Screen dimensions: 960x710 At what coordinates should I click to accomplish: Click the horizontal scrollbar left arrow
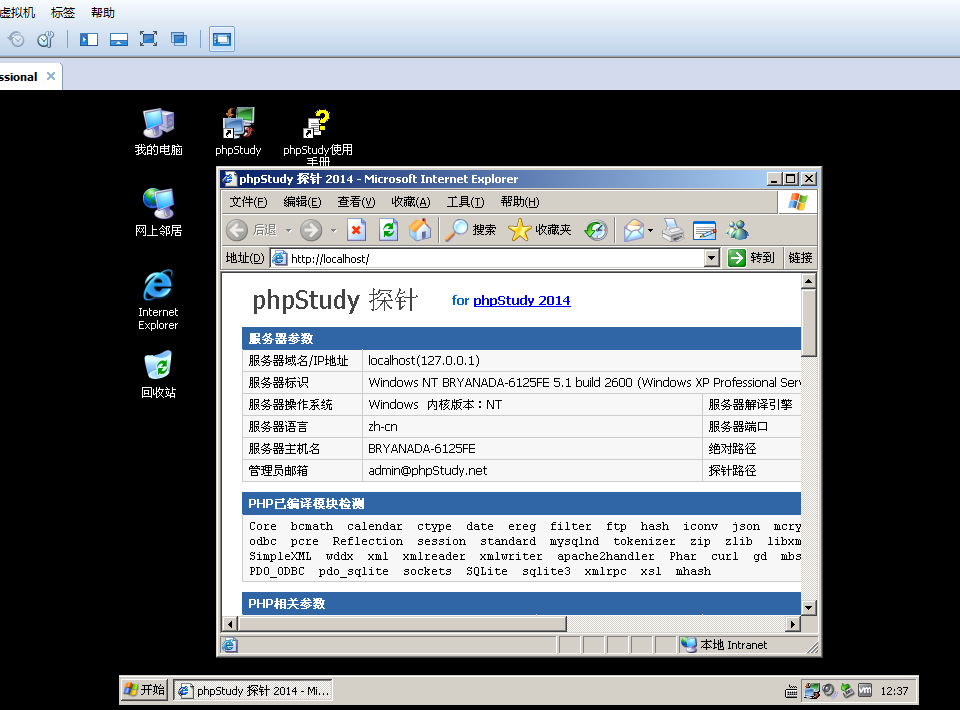tap(230, 624)
